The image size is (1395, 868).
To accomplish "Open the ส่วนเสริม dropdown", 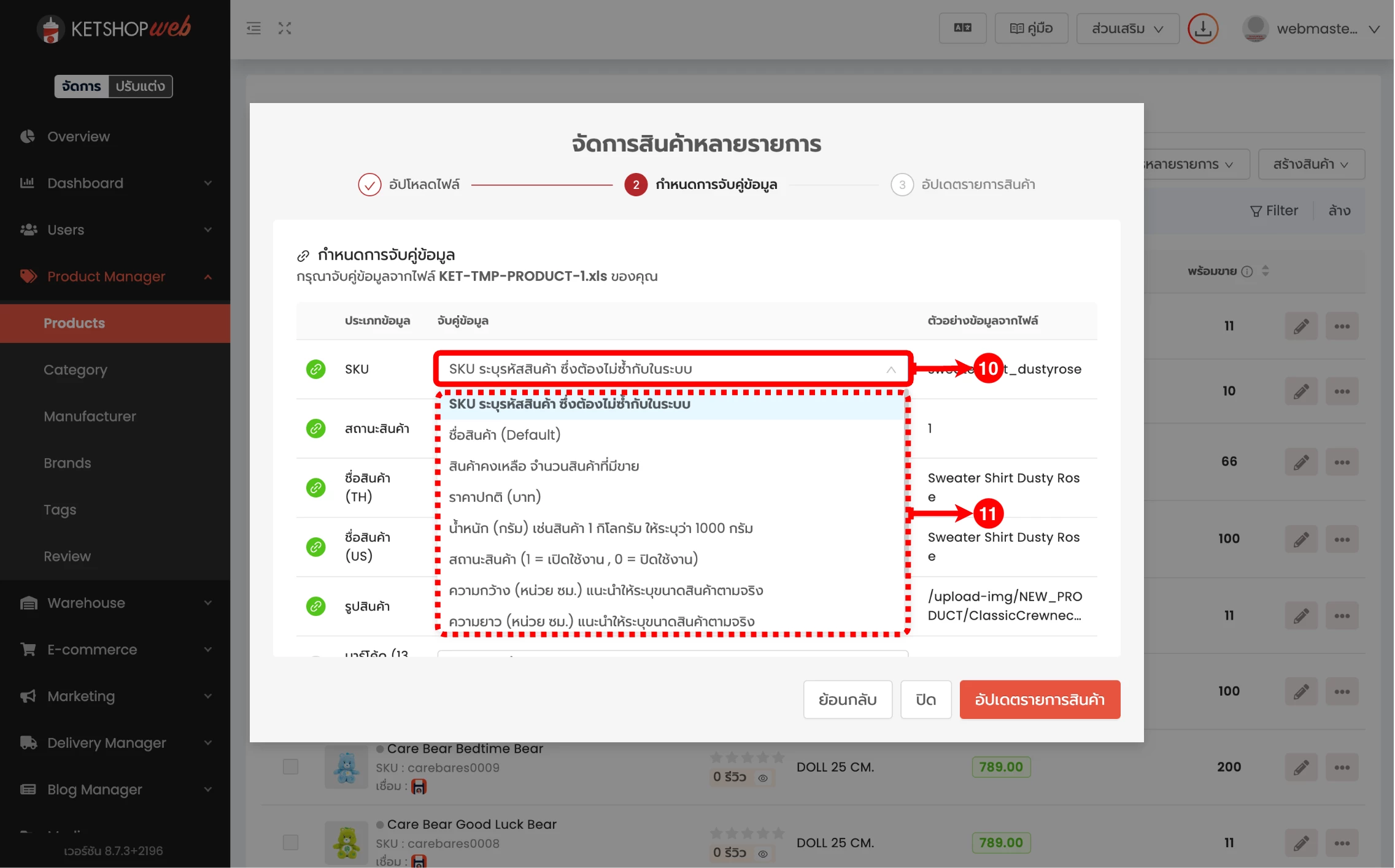I will coord(1127,29).
